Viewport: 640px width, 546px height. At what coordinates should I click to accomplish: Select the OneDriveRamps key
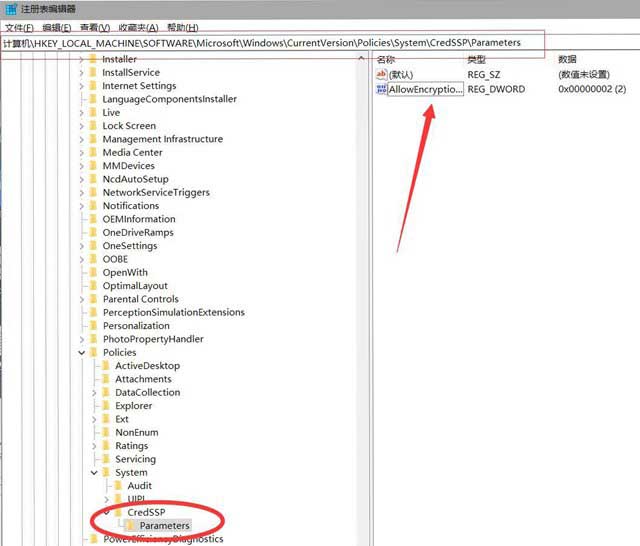coord(138,233)
